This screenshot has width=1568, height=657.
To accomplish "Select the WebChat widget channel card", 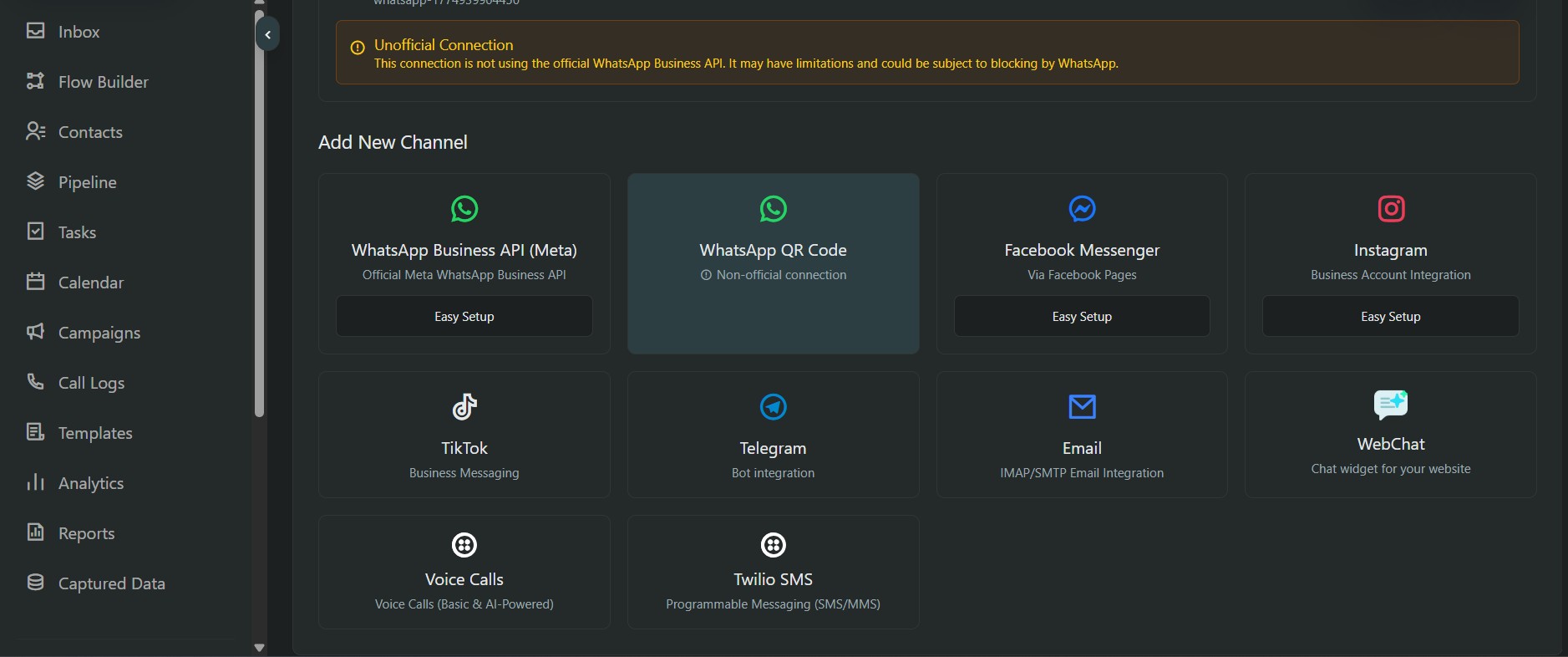I will click(1391, 435).
